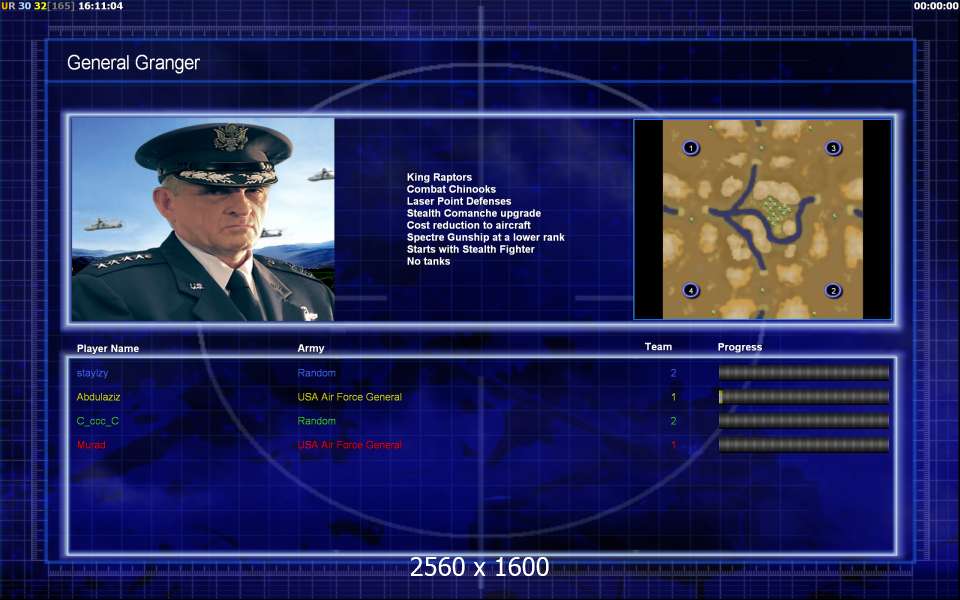The width and height of the screenshot is (960, 600).
Task: Click Cost reduction to aircraft text
Action: tap(468, 225)
